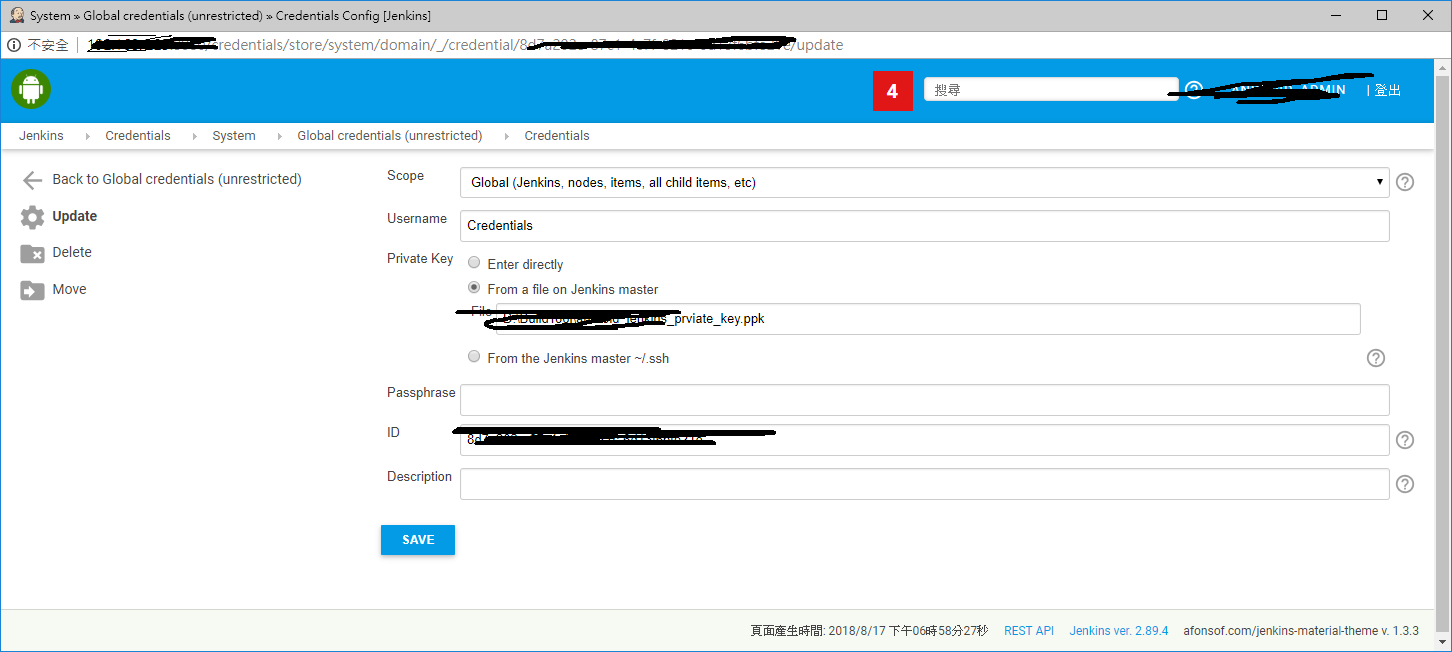
Task: Expand the Jenkins breadcrumb arrow
Action: (x=87, y=136)
